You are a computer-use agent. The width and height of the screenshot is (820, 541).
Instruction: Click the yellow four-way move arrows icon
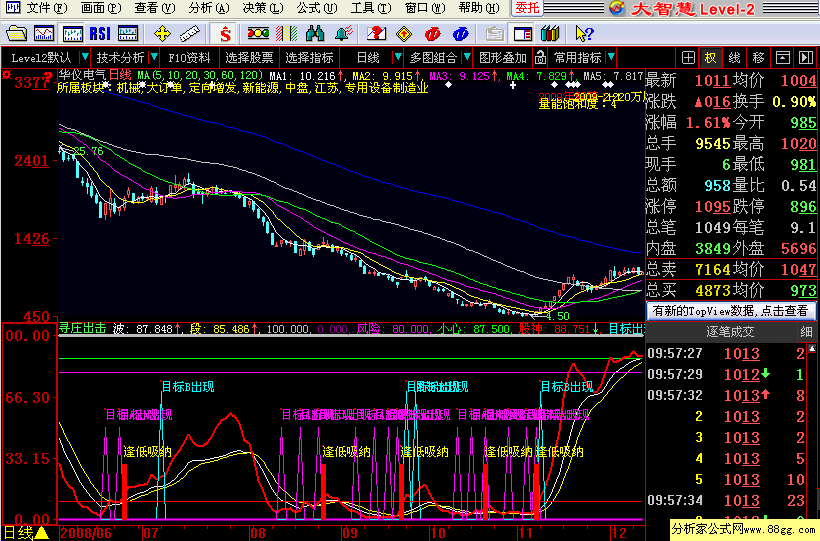click(162, 34)
